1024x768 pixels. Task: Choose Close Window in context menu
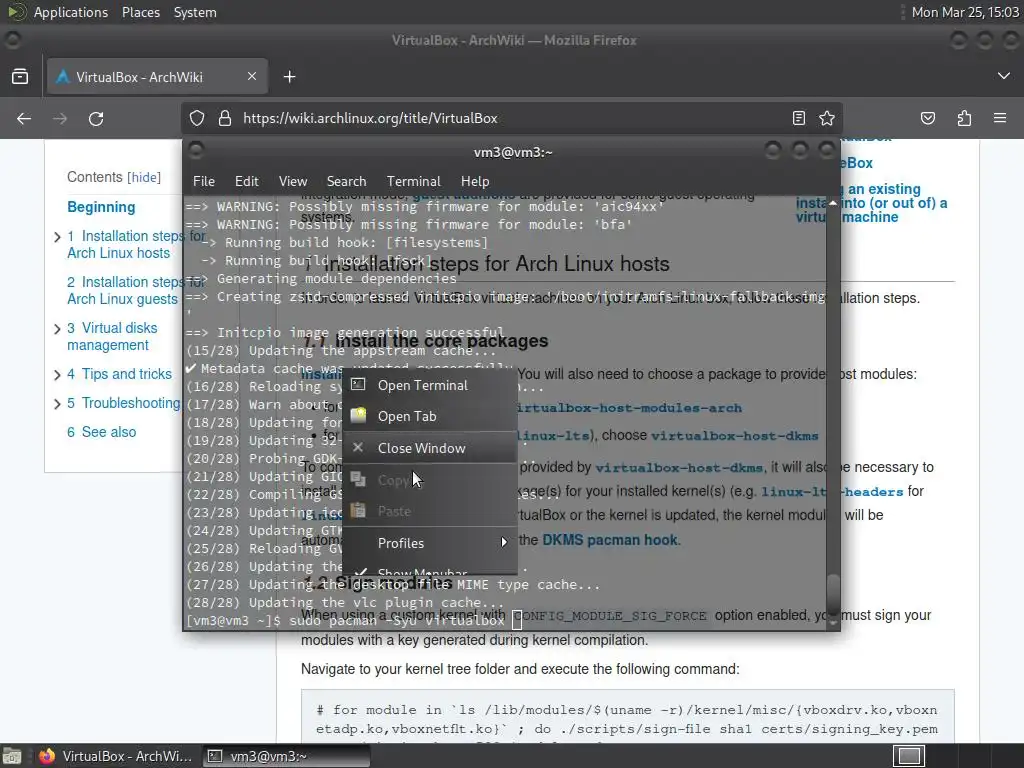coord(430,448)
